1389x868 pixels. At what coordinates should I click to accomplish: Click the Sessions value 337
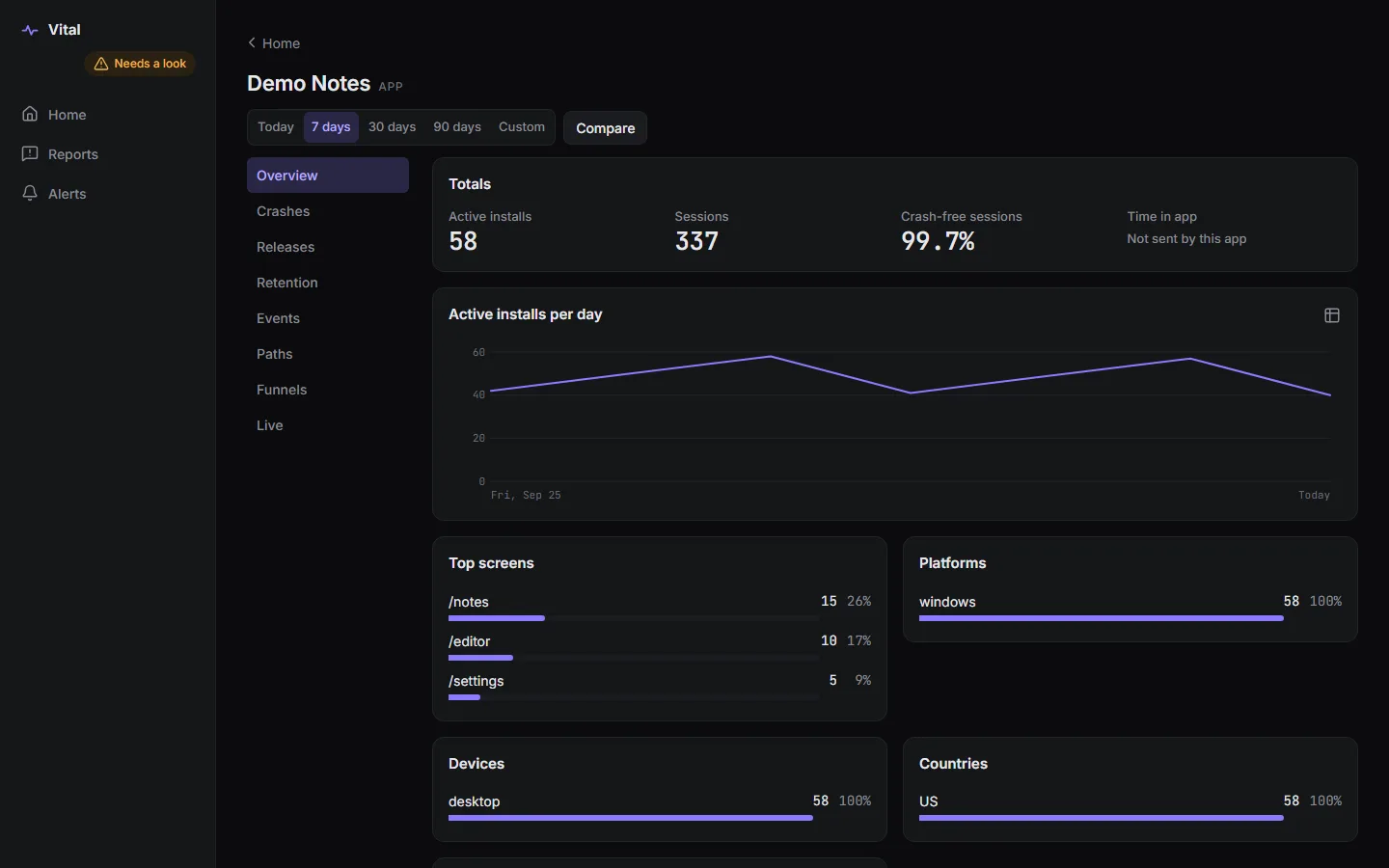point(696,241)
